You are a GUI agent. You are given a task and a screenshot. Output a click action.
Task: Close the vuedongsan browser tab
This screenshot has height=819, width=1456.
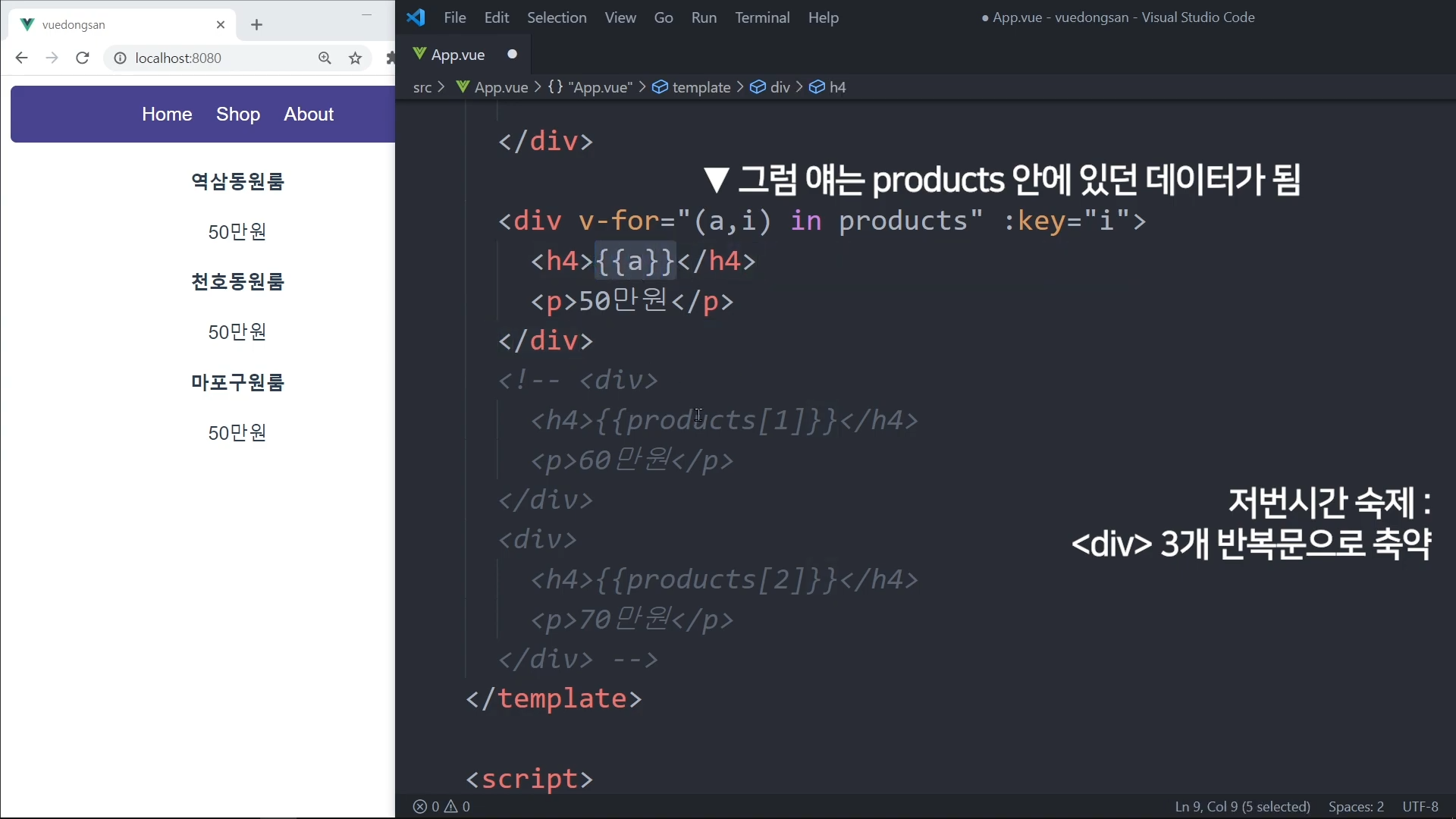(221, 25)
